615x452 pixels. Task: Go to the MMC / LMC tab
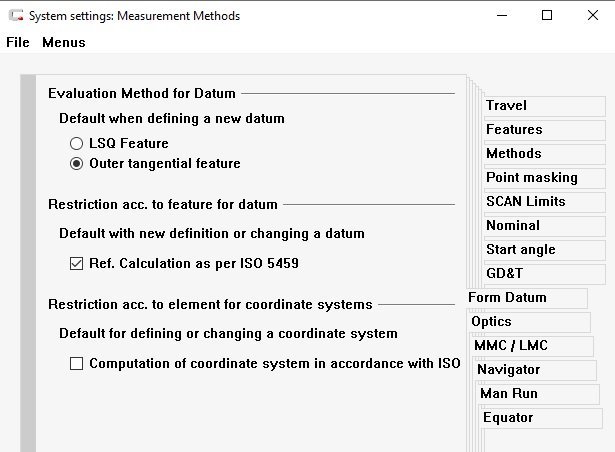click(511, 346)
